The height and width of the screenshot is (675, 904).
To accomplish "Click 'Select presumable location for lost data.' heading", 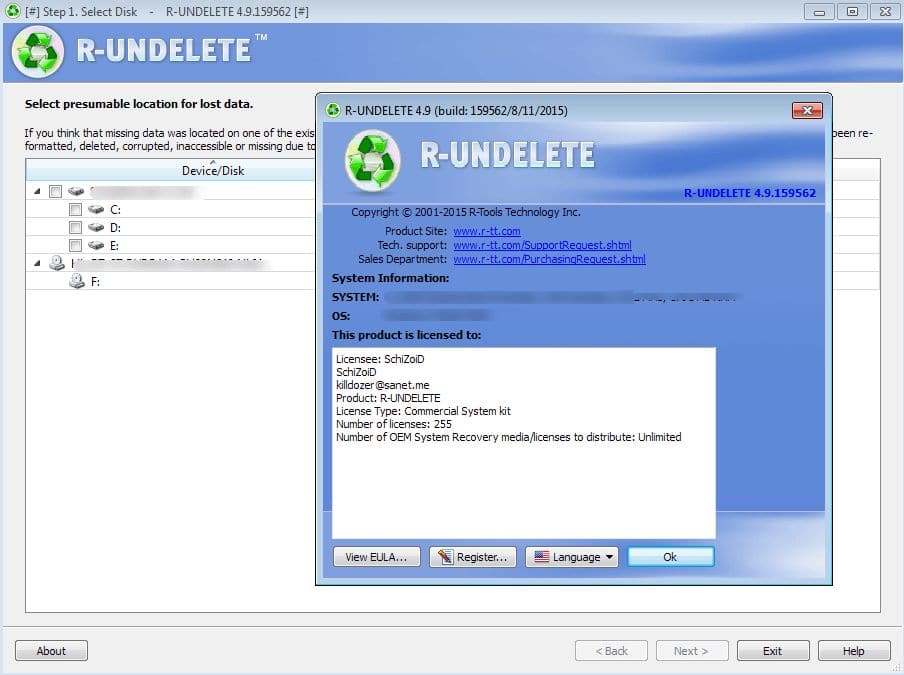I will click(x=139, y=104).
